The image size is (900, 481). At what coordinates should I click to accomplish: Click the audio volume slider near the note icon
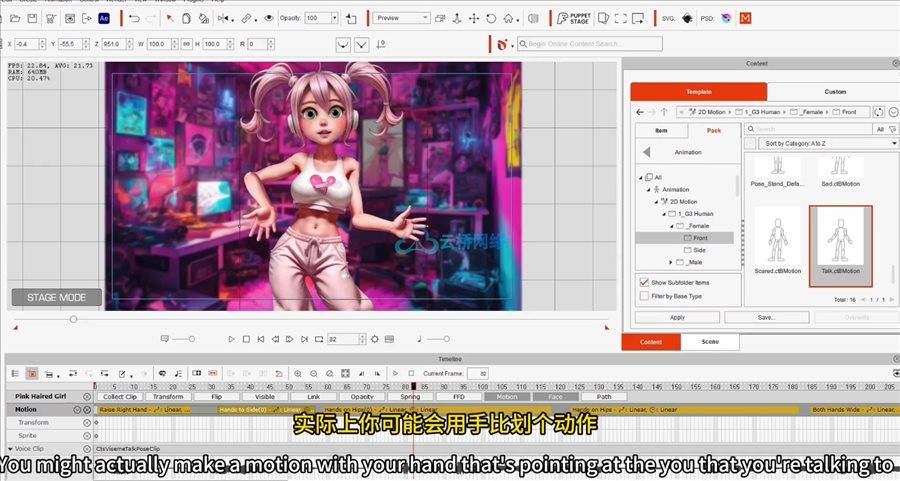click(x=438, y=339)
